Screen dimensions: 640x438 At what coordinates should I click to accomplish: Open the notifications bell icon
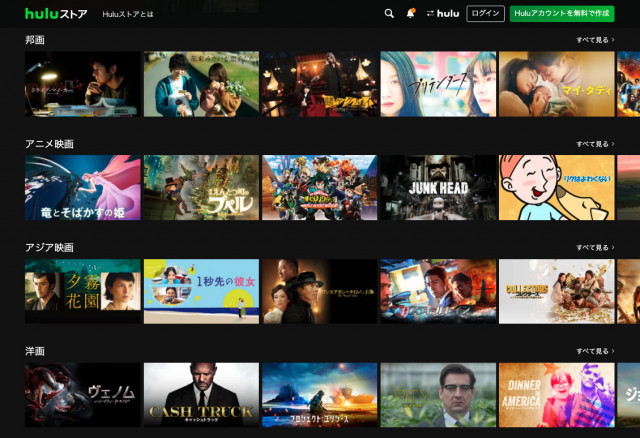[411, 13]
